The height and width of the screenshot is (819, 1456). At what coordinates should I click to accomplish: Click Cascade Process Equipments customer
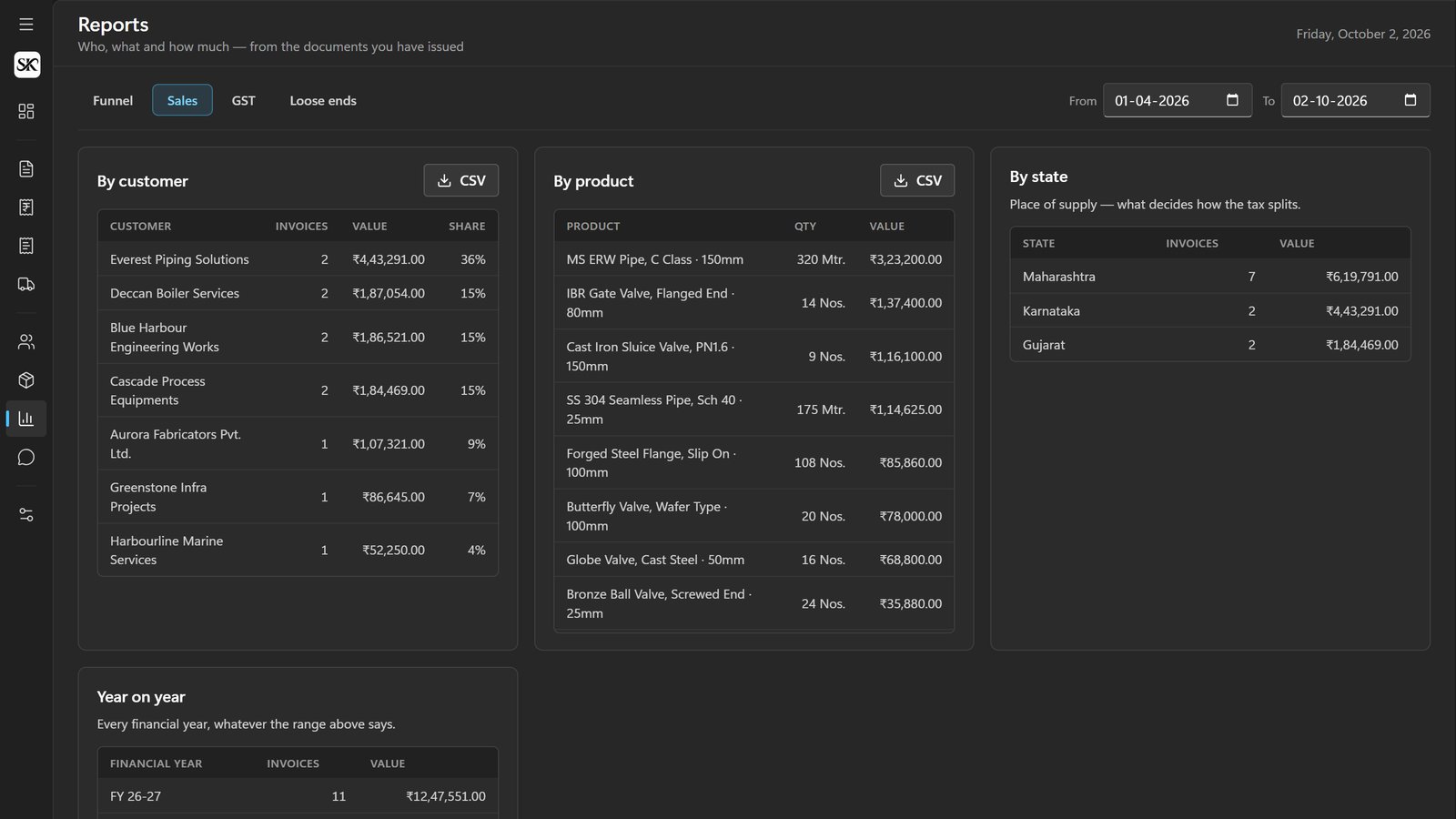(x=157, y=390)
